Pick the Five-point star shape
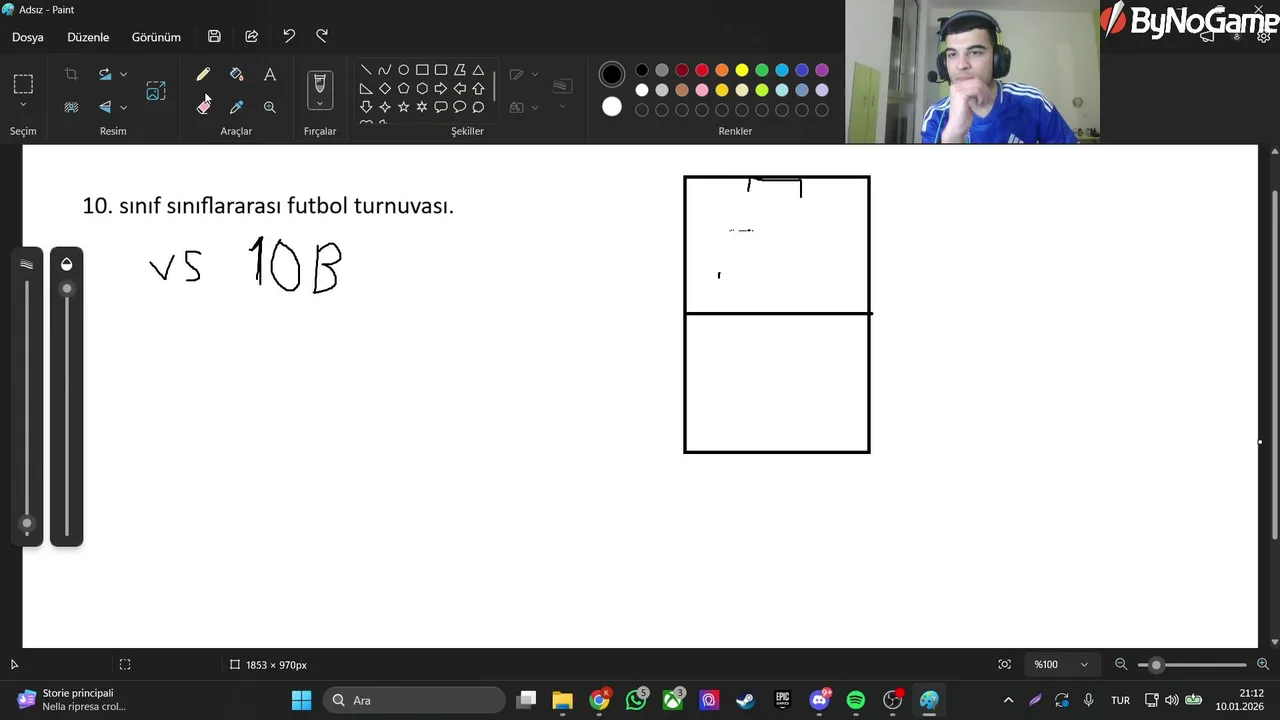Screen dimensions: 1280x720 coord(403,107)
